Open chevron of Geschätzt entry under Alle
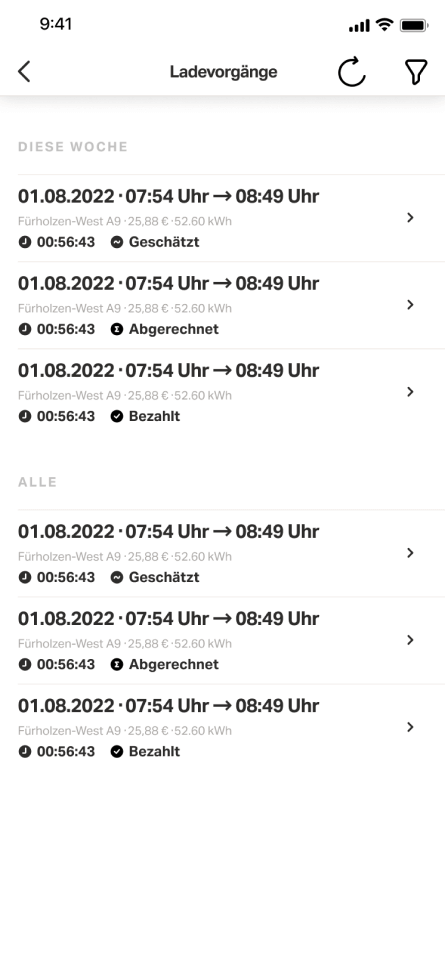Screen dimensions: 445x961 [x=411, y=553]
